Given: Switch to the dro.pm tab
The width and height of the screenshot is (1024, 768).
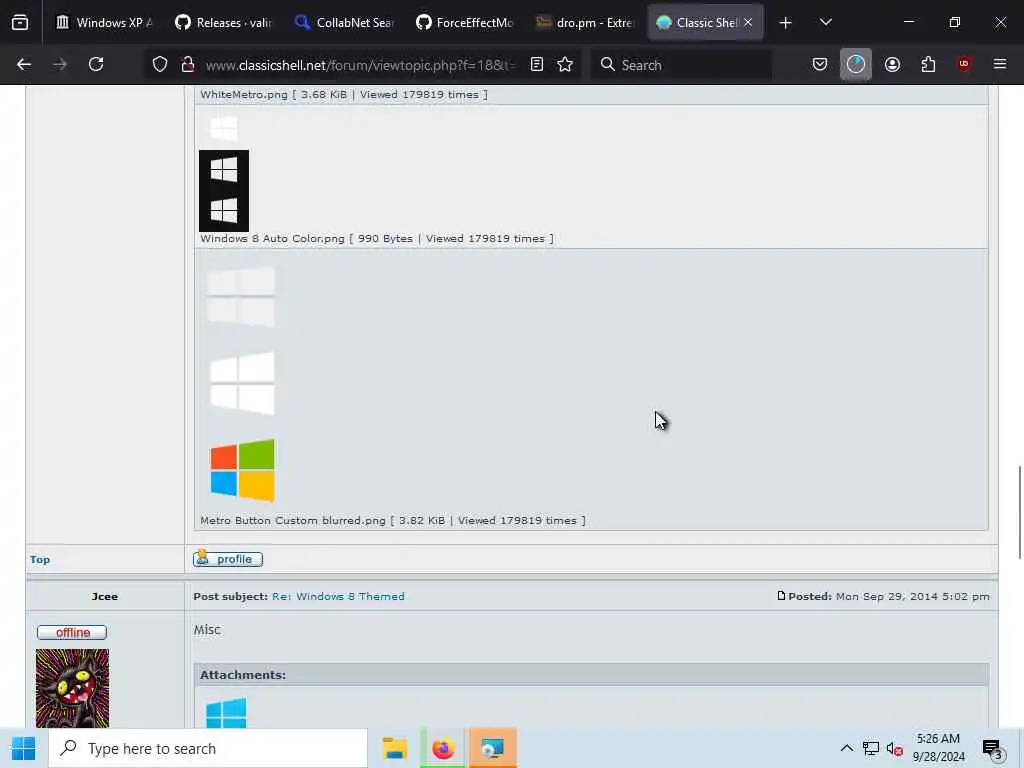Looking at the screenshot, I should pos(584,23).
